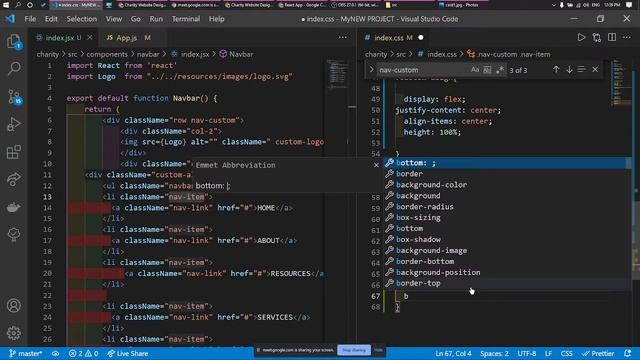
Task: Choose 'background-color' suggestion
Action: tap(507, 185)
